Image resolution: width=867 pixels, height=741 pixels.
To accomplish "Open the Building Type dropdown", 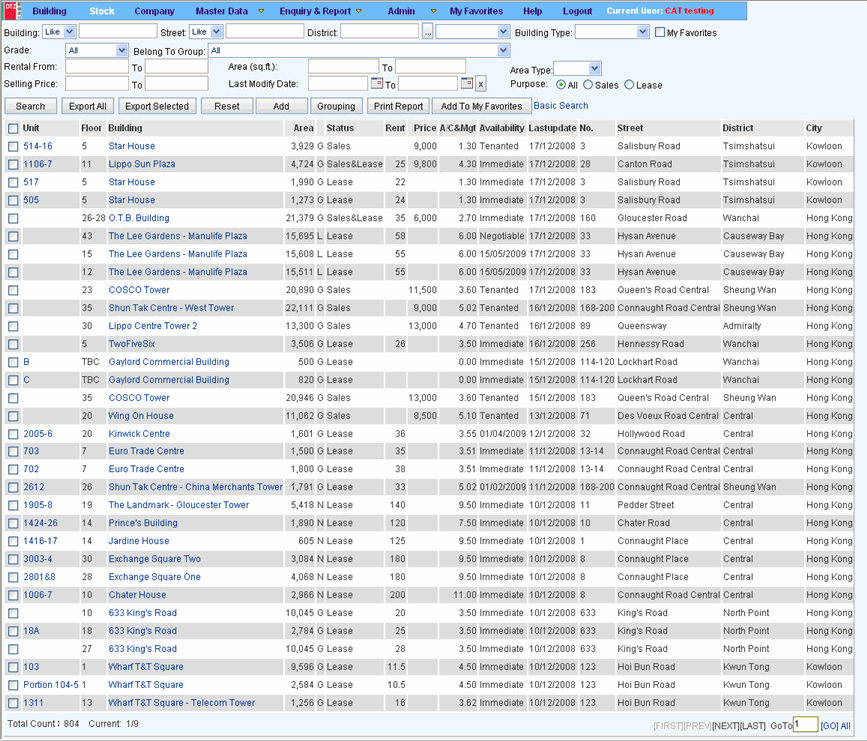I will (x=642, y=32).
